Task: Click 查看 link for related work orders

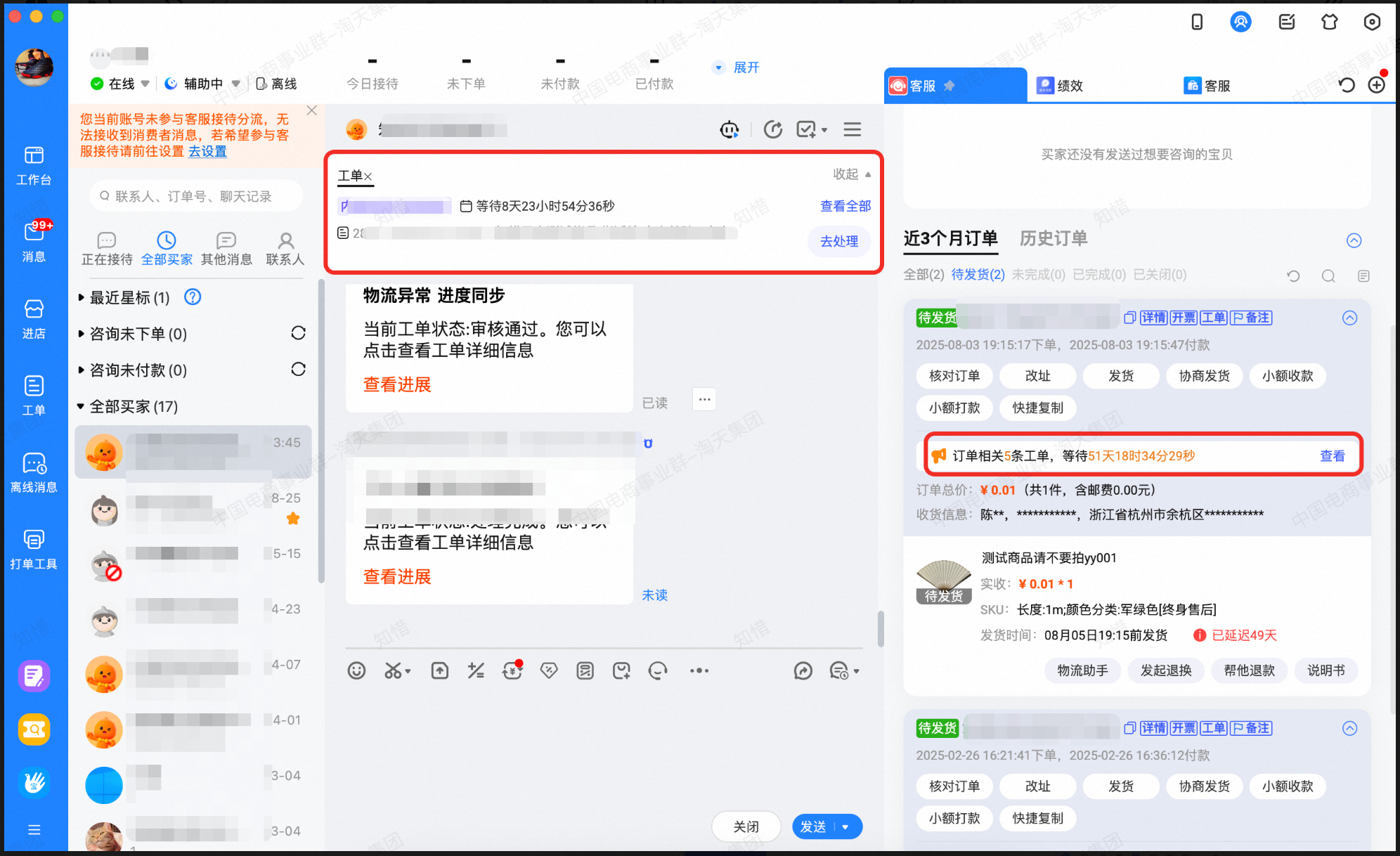Action: point(1333,455)
